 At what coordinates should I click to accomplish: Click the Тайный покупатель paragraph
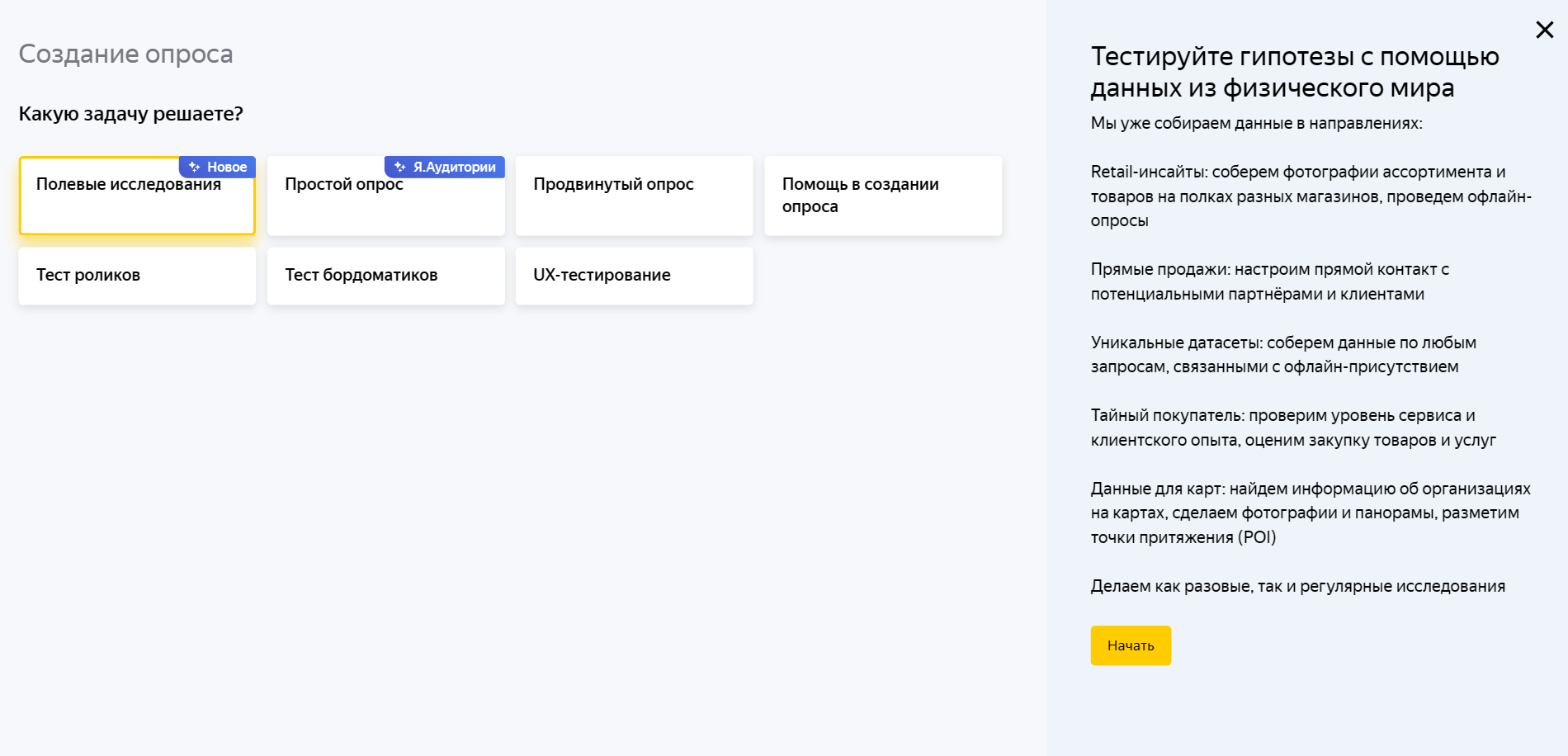pos(1293,428)
